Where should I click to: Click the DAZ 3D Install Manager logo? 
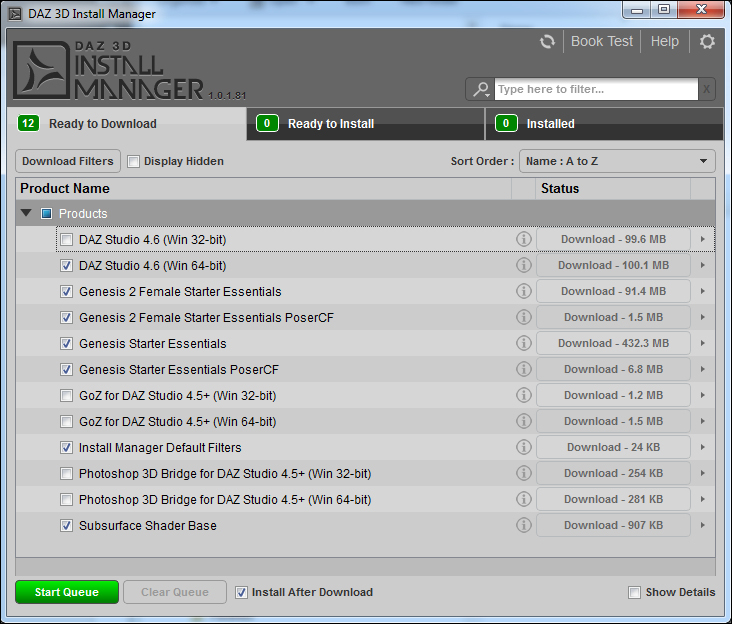[108, 71]
